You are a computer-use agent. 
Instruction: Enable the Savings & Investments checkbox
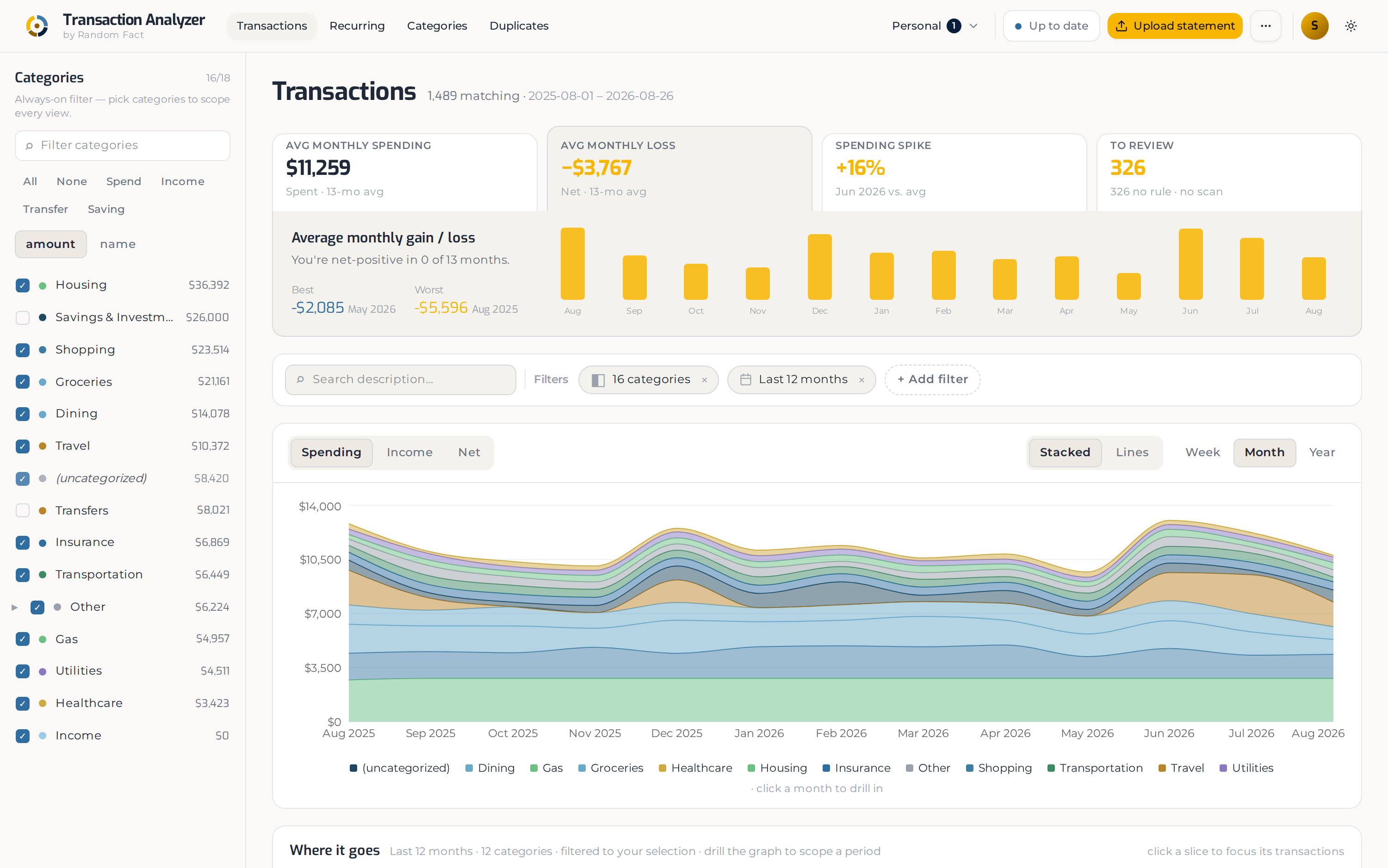[22, 317]
